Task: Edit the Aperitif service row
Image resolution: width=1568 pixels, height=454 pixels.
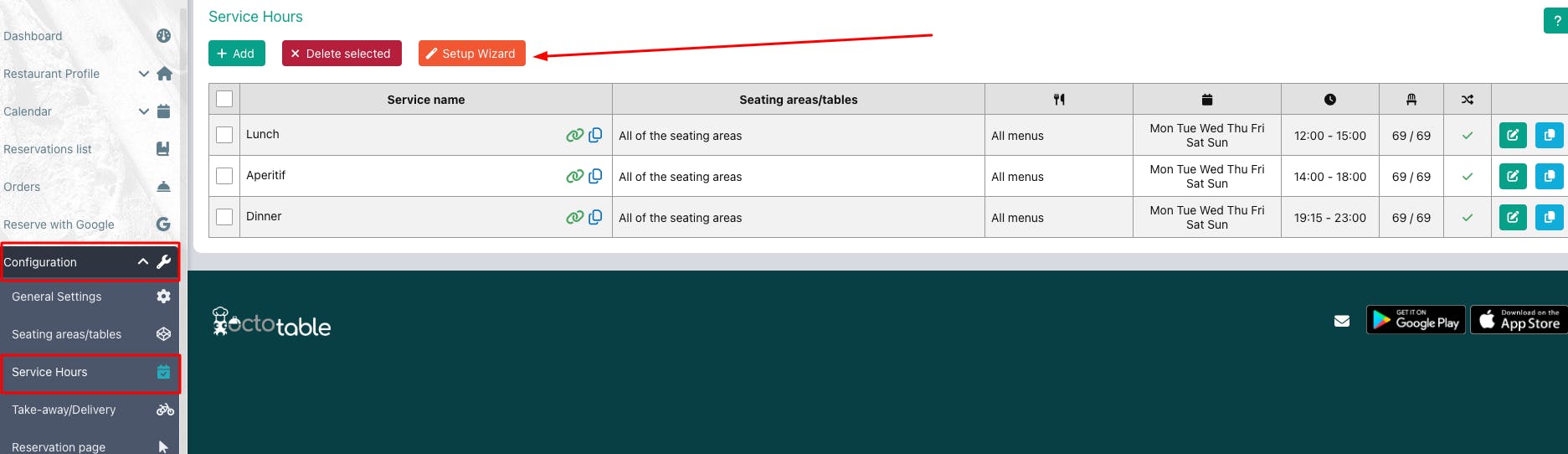Action: 1513,176
